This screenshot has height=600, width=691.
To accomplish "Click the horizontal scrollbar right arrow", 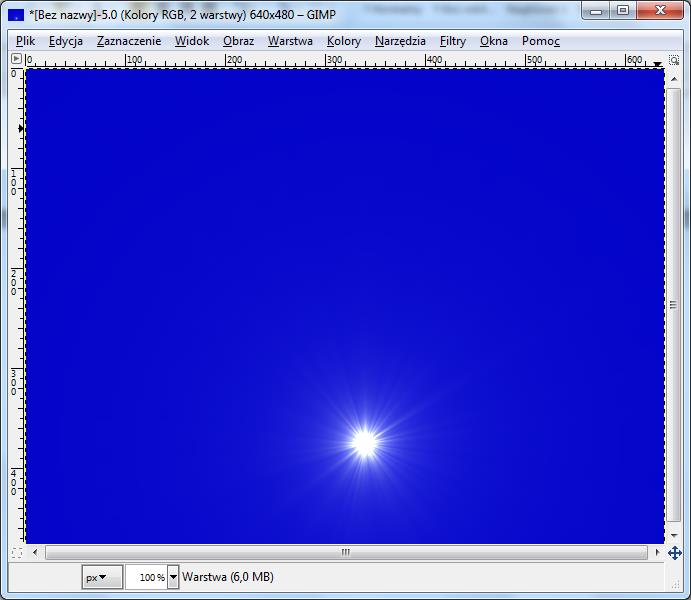I will 657,552.
